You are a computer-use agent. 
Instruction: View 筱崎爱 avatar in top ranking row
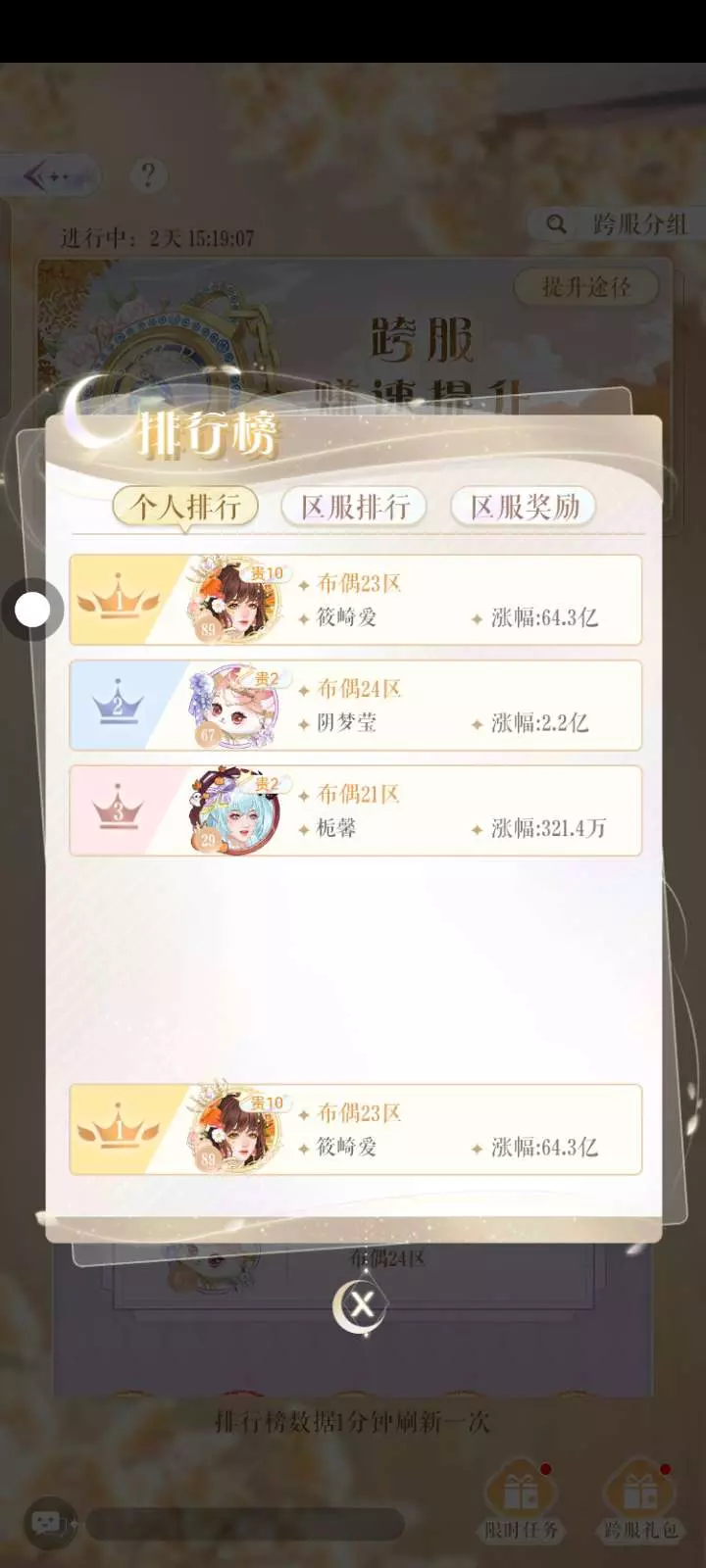[x=235, y=600]
